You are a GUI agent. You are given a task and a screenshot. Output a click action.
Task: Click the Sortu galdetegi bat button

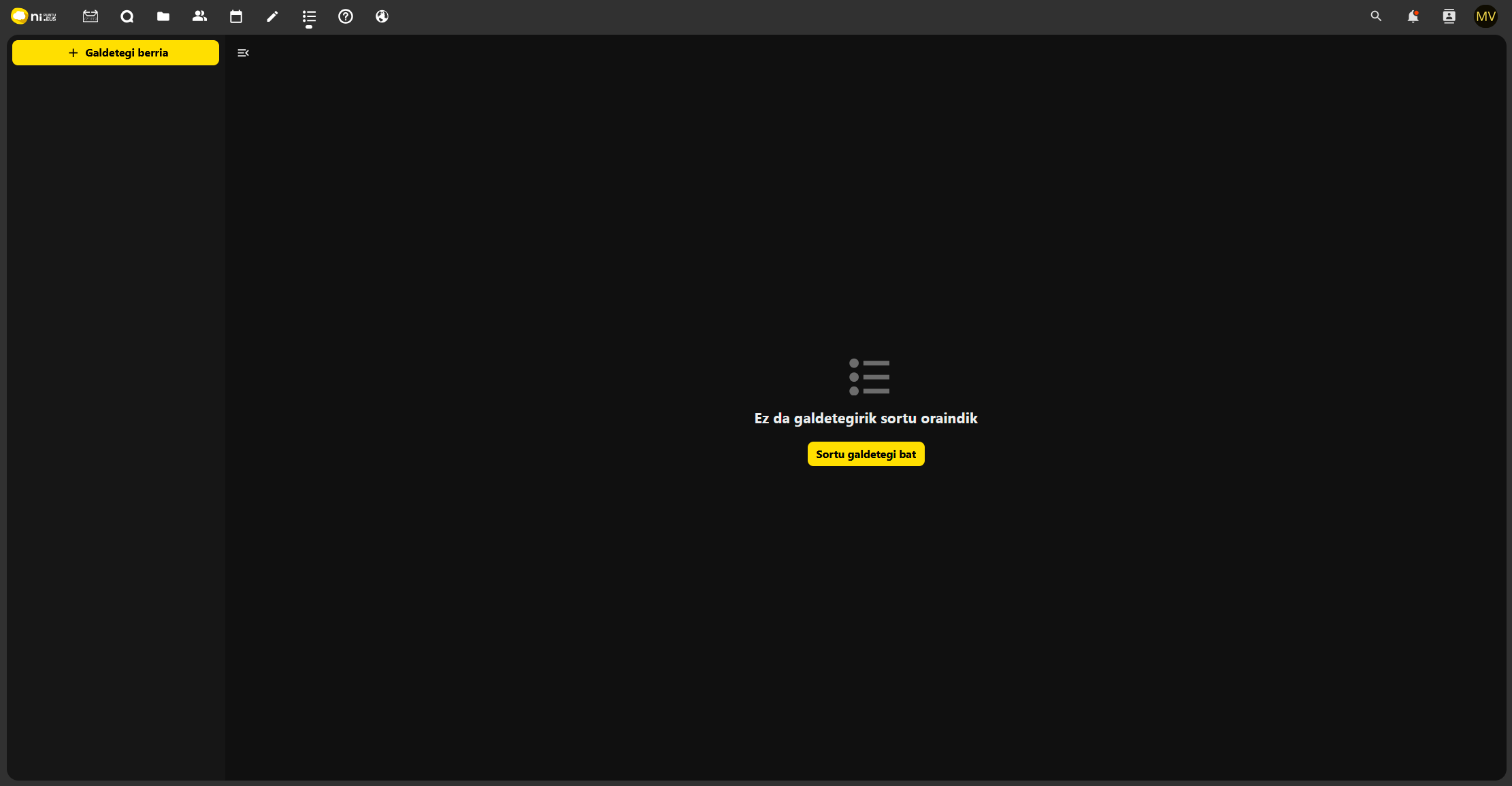(866, 454)
